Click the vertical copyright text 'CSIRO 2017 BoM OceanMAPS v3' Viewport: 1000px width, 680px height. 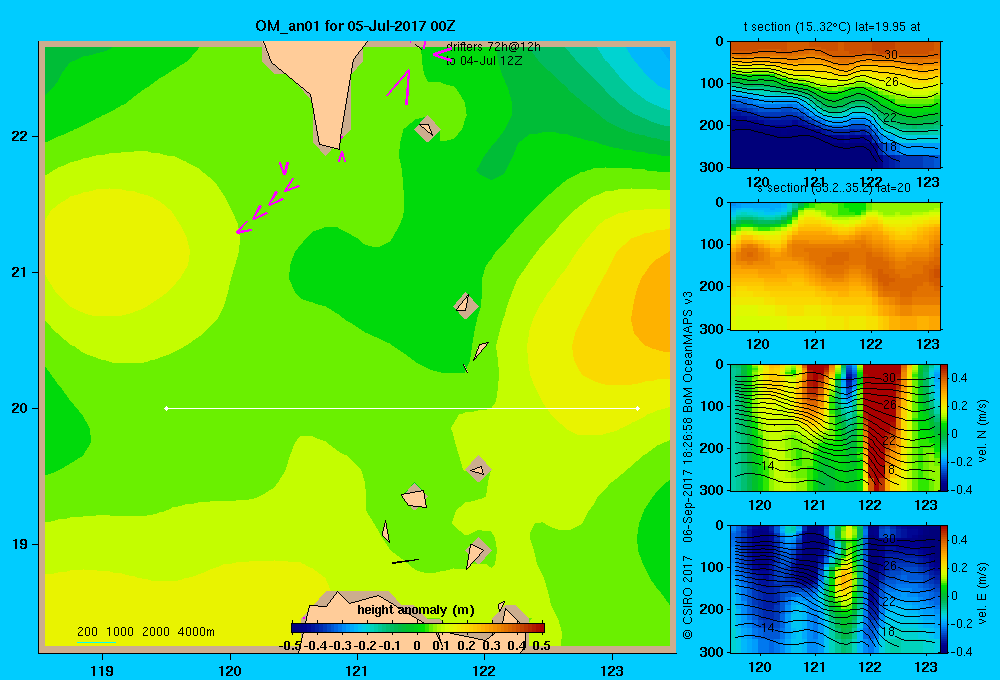point(688,466)
